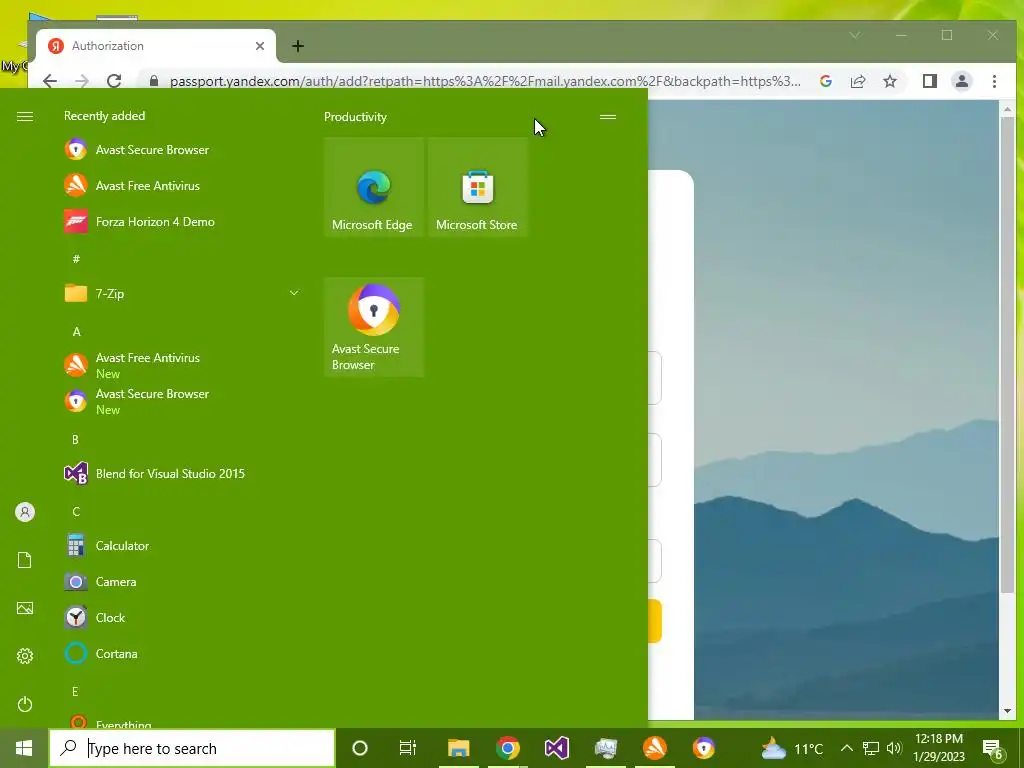
Task: Click the letter C section header
Action: pyautogui.click(x=76, y=511)
